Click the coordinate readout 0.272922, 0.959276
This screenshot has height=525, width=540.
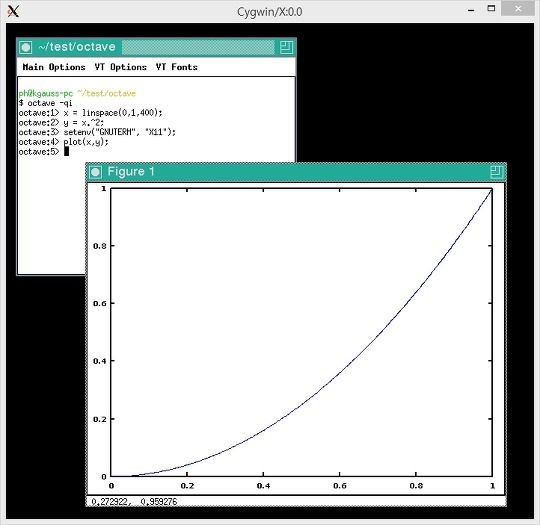134,502
